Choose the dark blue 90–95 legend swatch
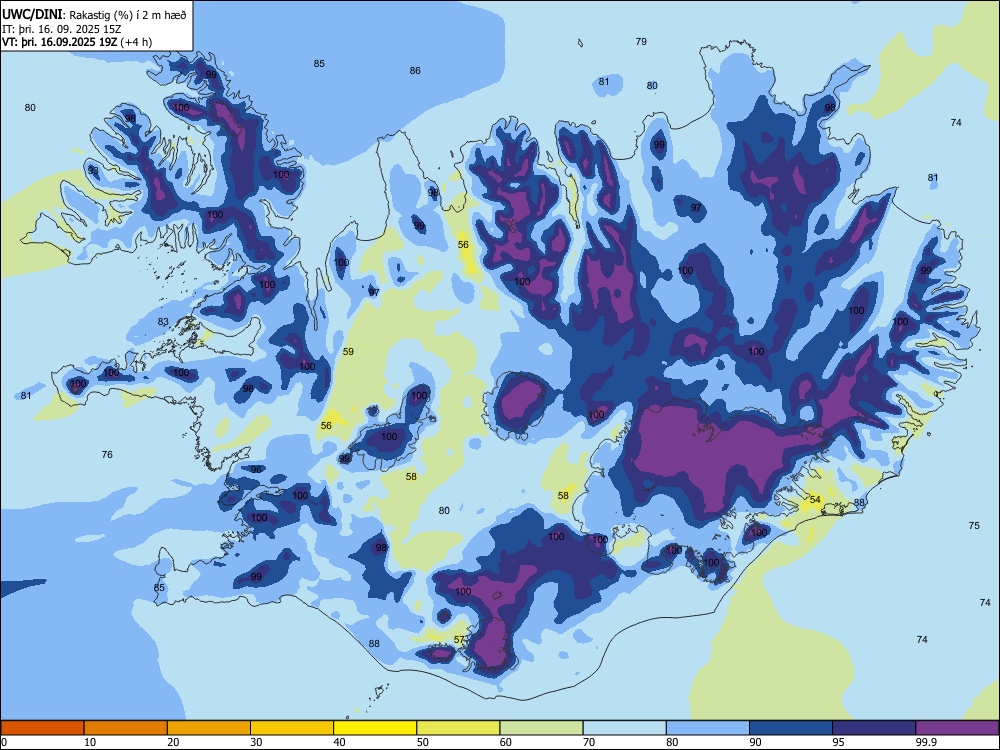 click(x=791, y=728)
